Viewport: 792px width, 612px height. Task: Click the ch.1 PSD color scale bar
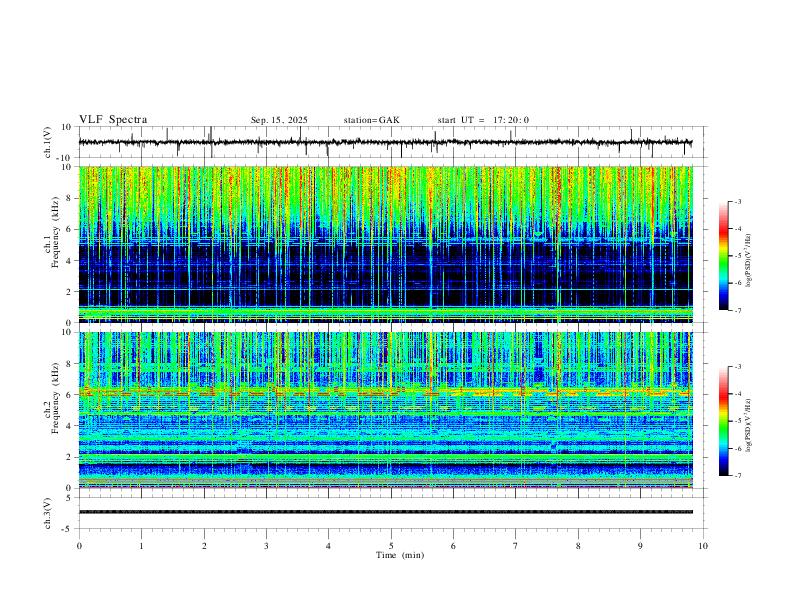tap(724, 255)
